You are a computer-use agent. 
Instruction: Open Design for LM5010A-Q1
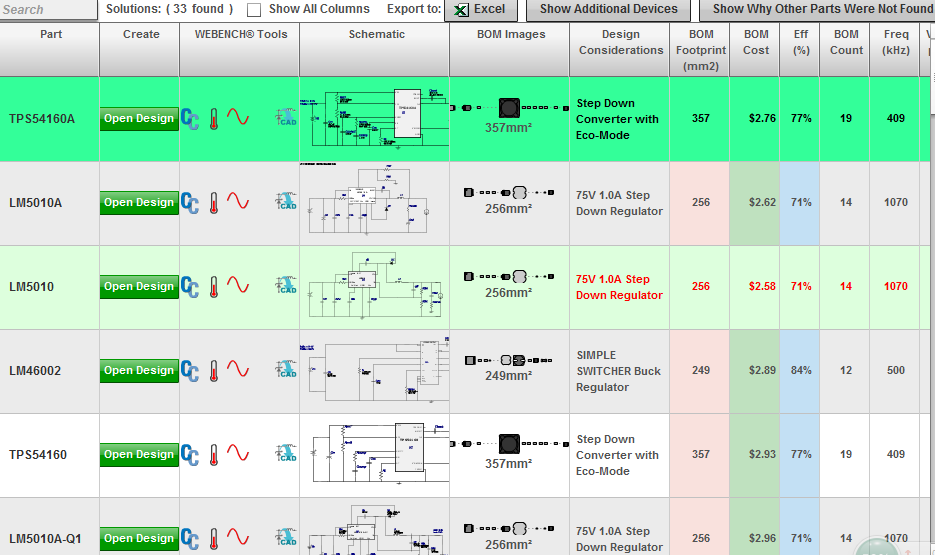point(139,539)
